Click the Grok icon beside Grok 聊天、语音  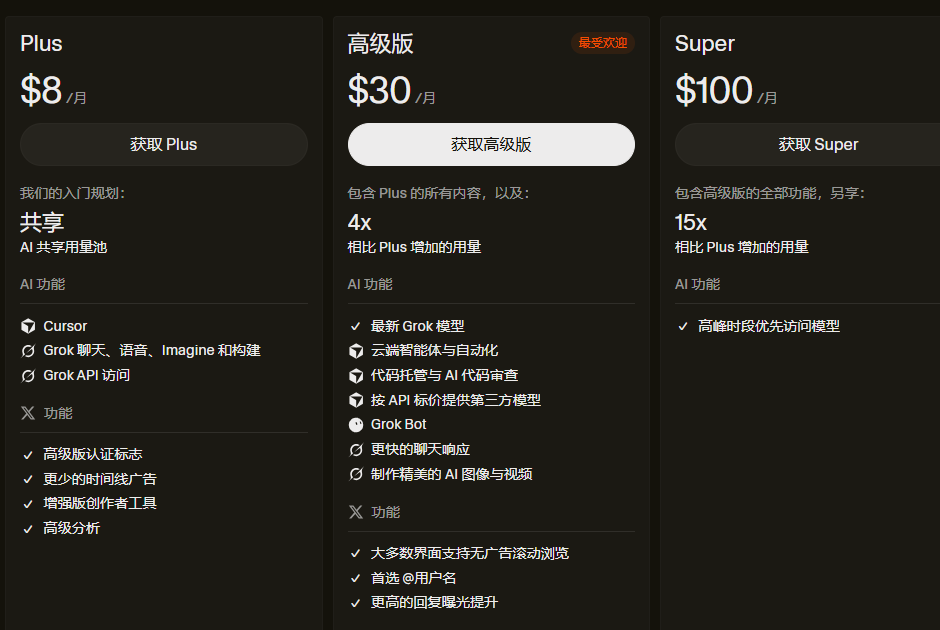28,351
